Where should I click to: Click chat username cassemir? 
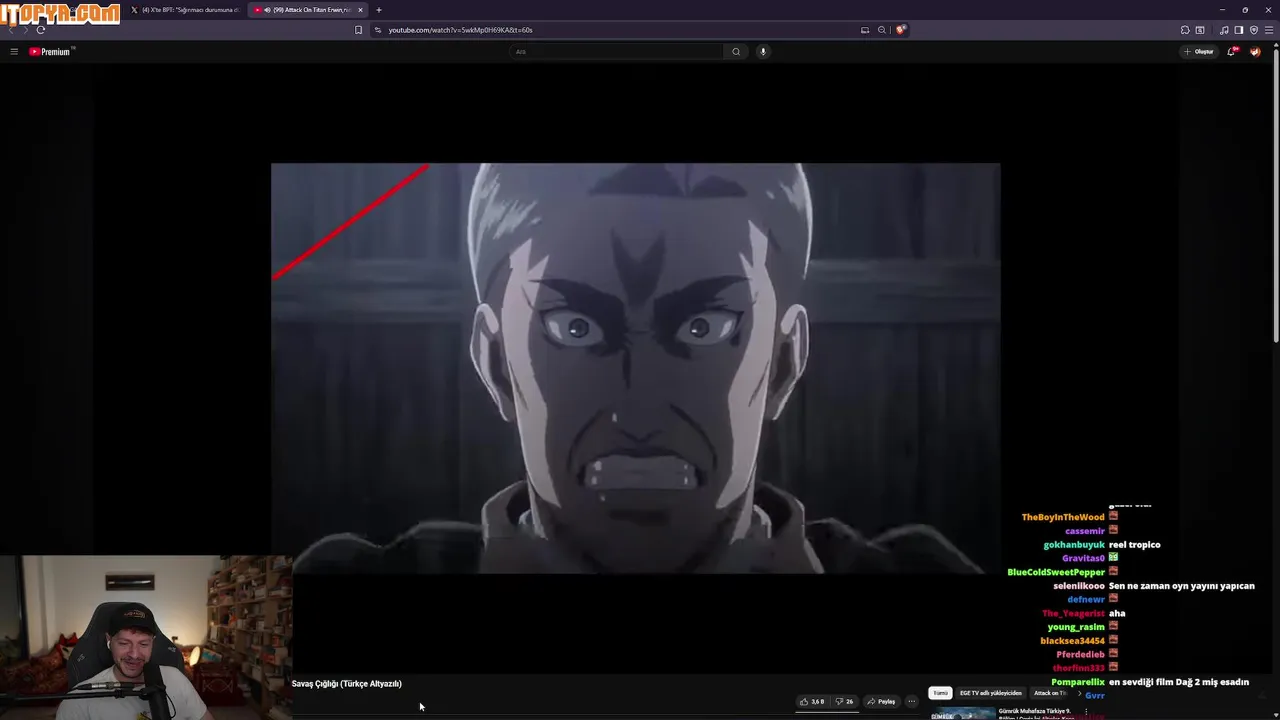[1085, 531]
